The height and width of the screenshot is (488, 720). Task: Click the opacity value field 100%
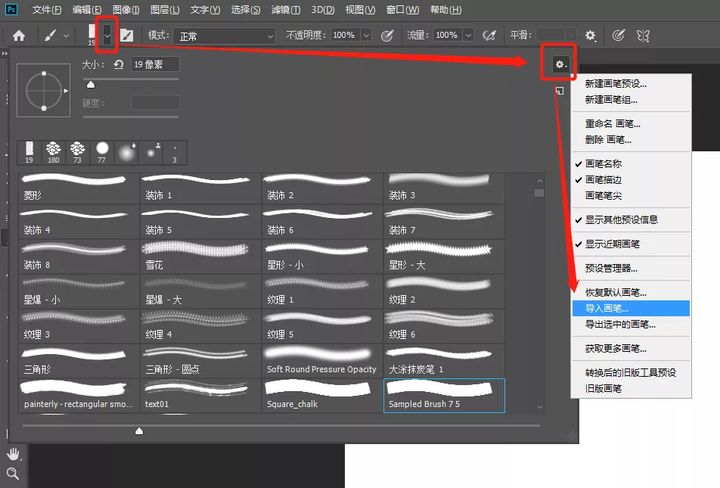coord(343,35)
